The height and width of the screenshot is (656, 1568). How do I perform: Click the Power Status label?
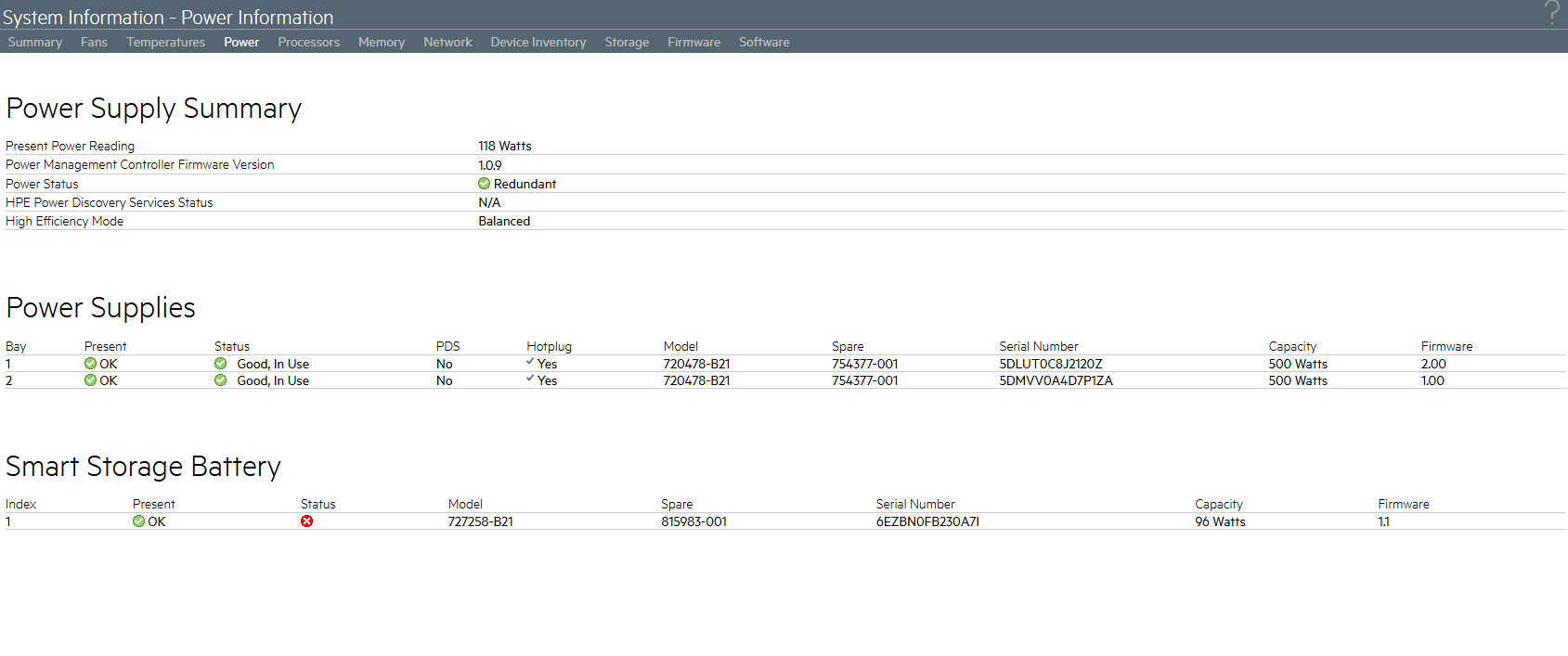[x=42, y=184]
